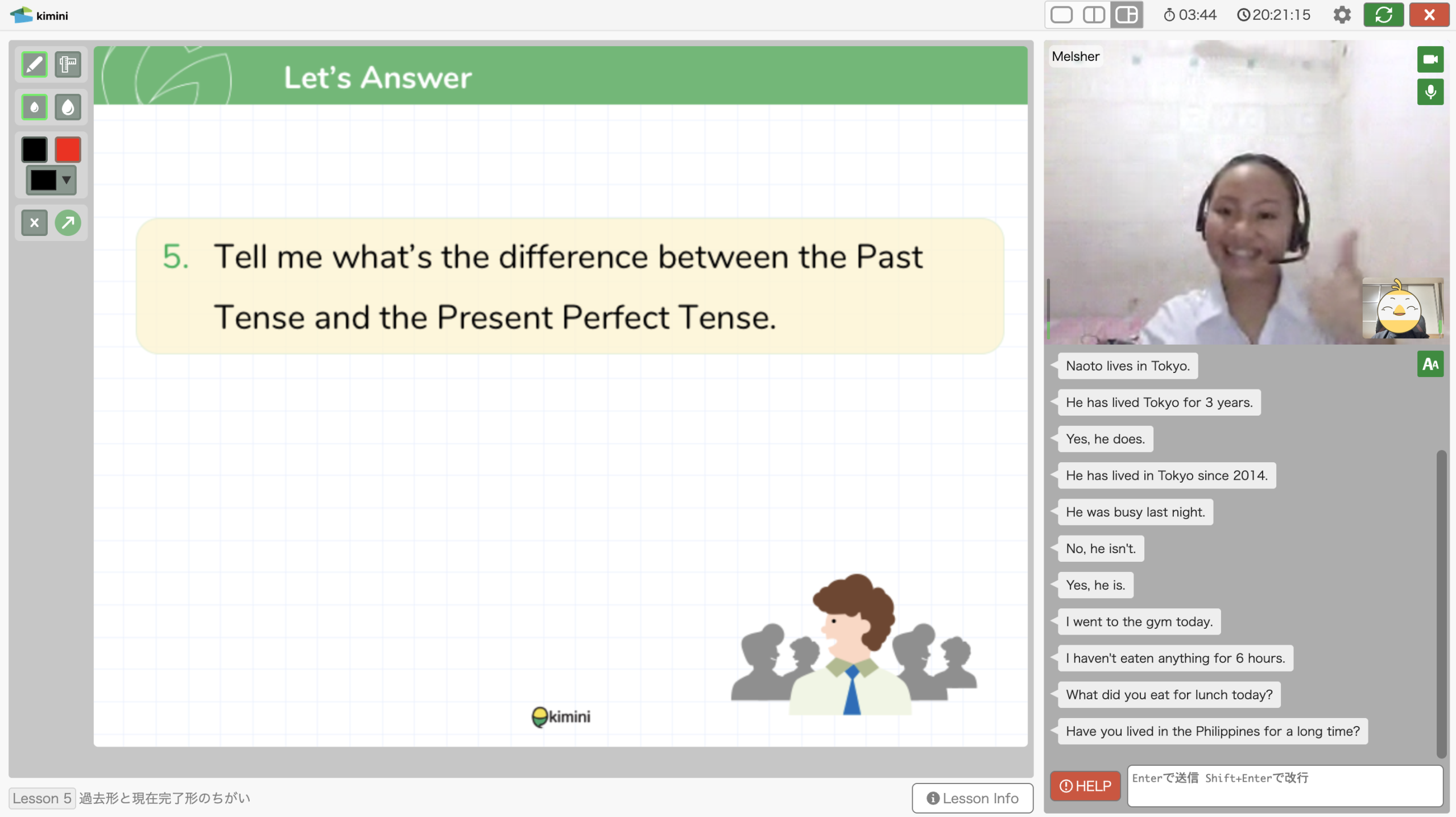This screenshot has width=1456, height=817.
Task: Select the pen drawing tool
Action: [x=34, y=64]
